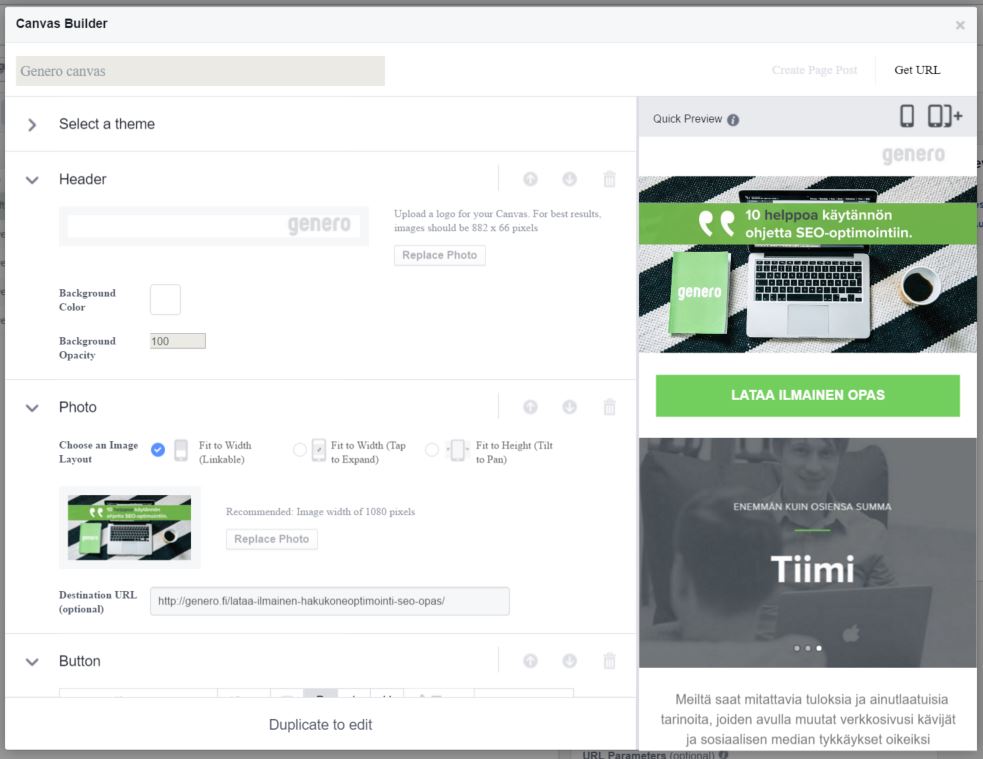This screenshot has height=759, width=983.
Task: Delete the Button section
Action: 609,661
